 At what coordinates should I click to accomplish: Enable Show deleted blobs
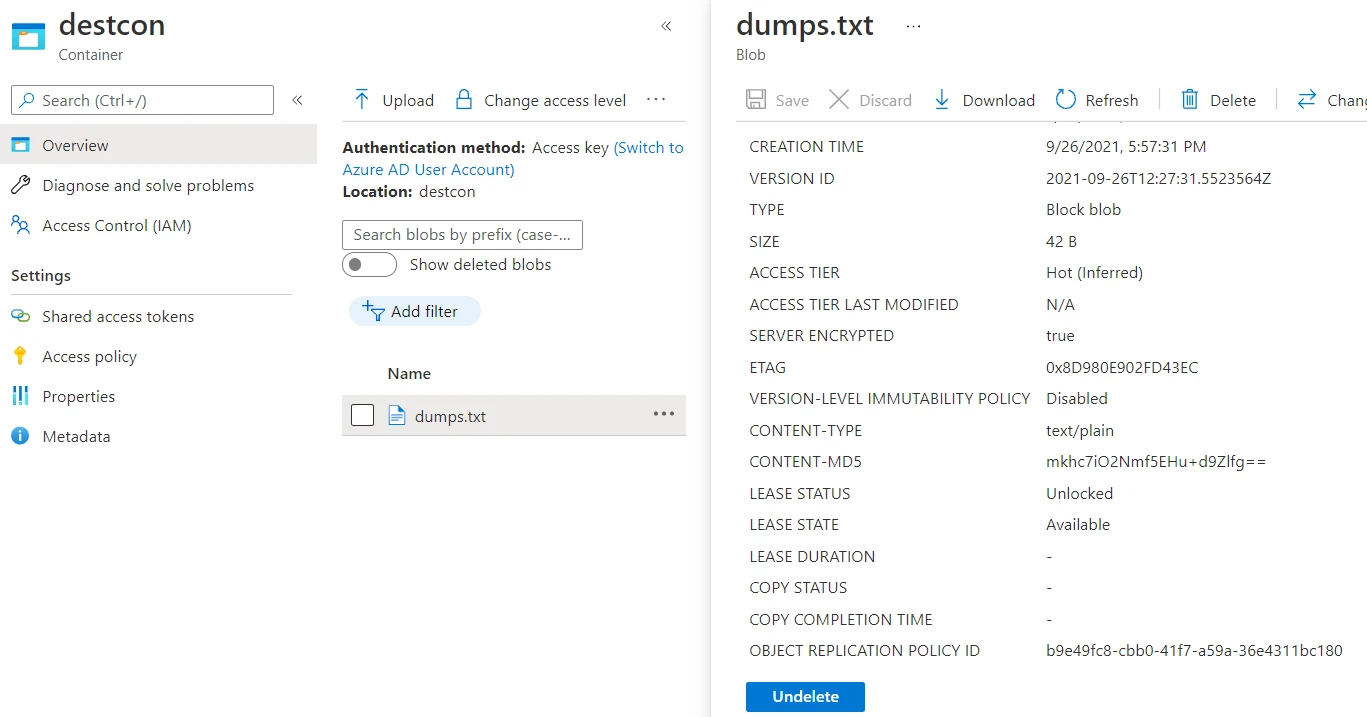(x=369, y=264)
